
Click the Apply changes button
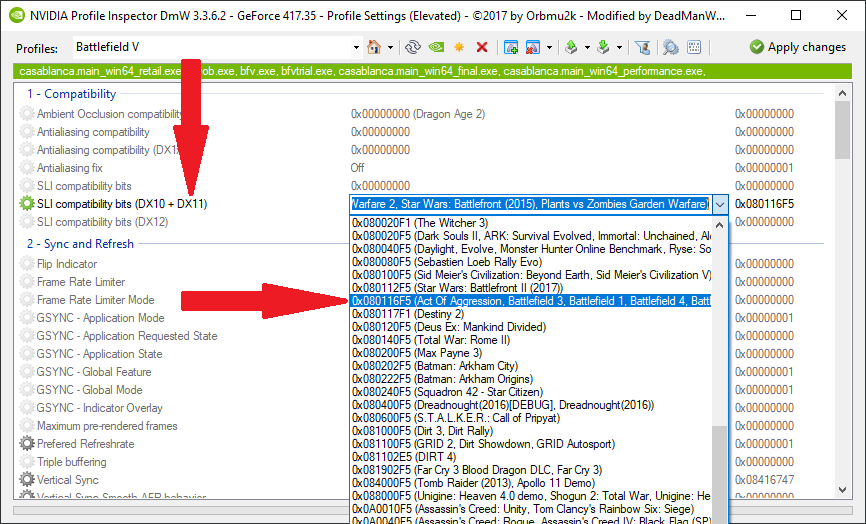point(798,47)
